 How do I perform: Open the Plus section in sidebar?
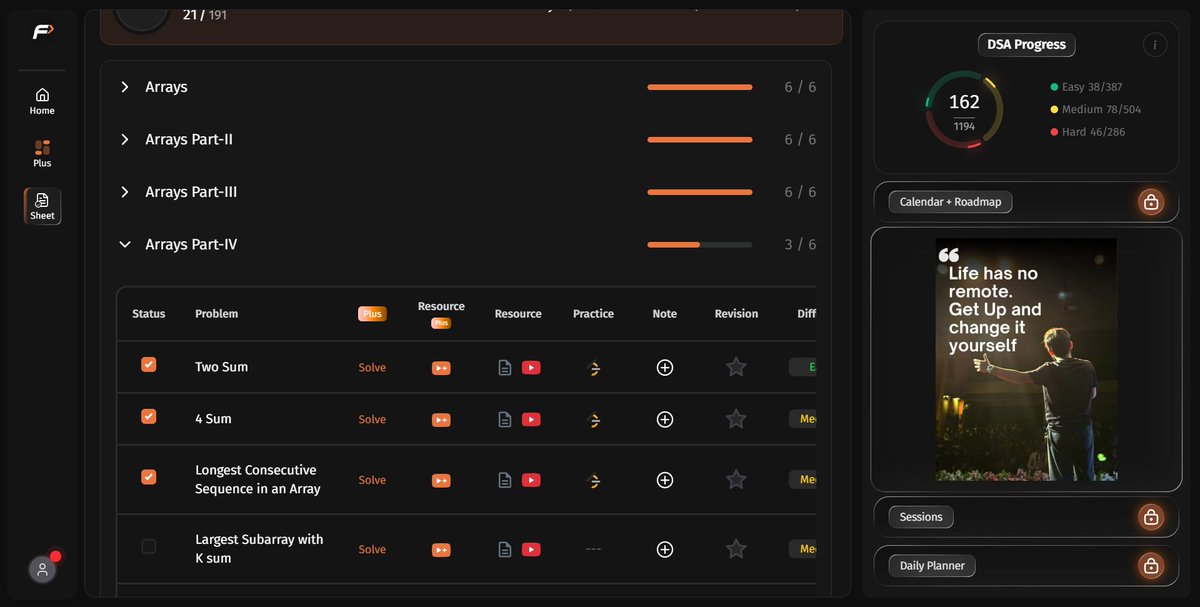click(42, 154)
